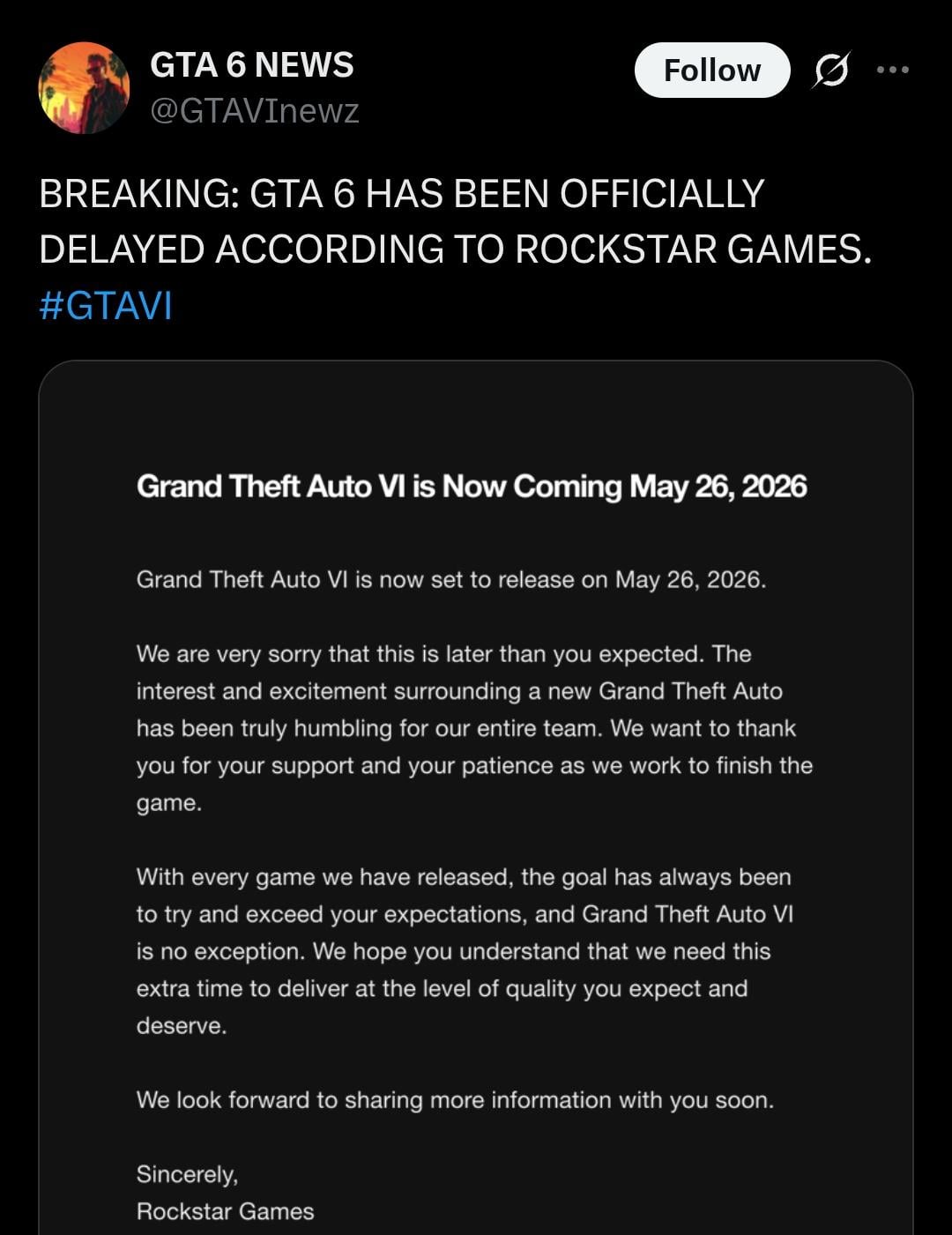Follow the GTA 6 NEWS account
This screenshot has width=952, height=1235.
(x=712, y=70)
